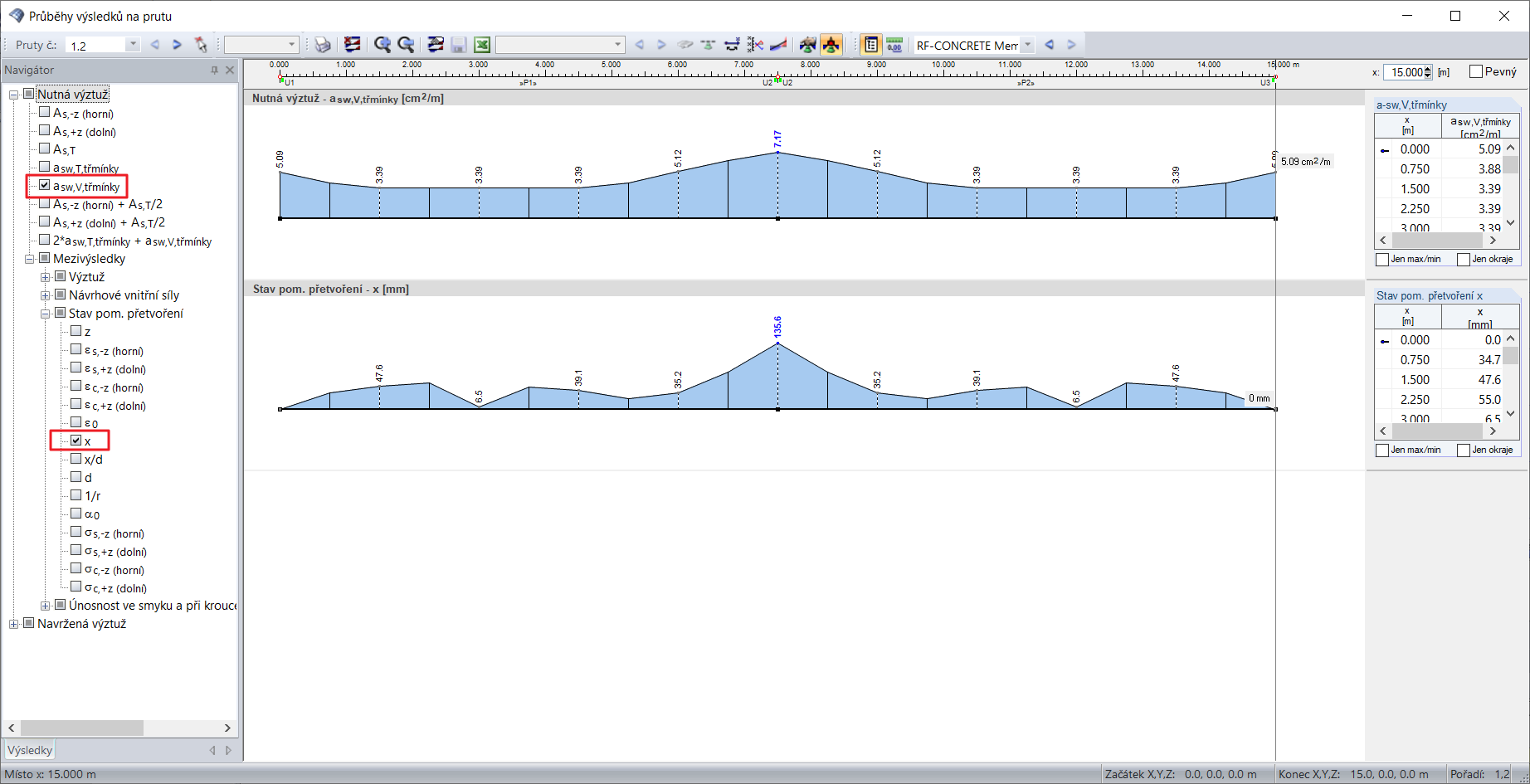This screenshot has height=784, width=1530.
Task: Click the unhighlighted support icon
Action: tap(807, 45)
